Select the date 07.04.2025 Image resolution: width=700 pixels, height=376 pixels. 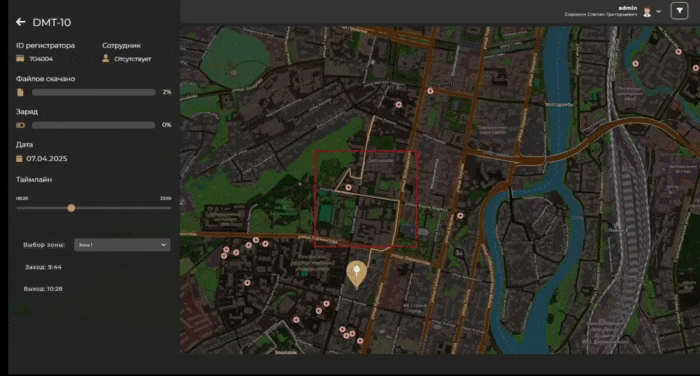coord(46,159)
